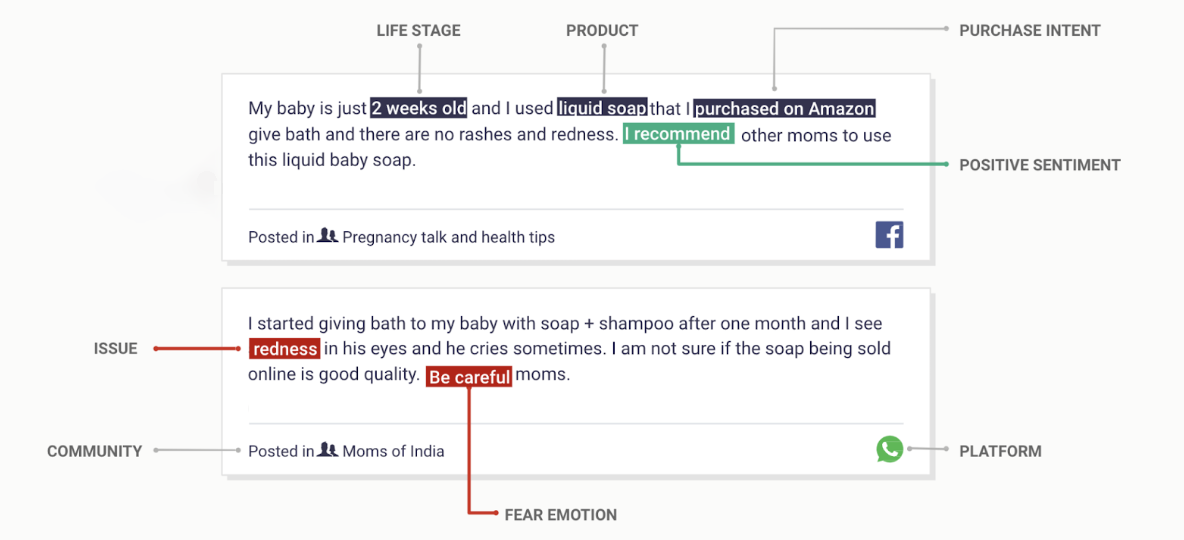Click the group icon beside Pregnancy talk
Screen dimensions: 1184x540
(x=328, y=236)
